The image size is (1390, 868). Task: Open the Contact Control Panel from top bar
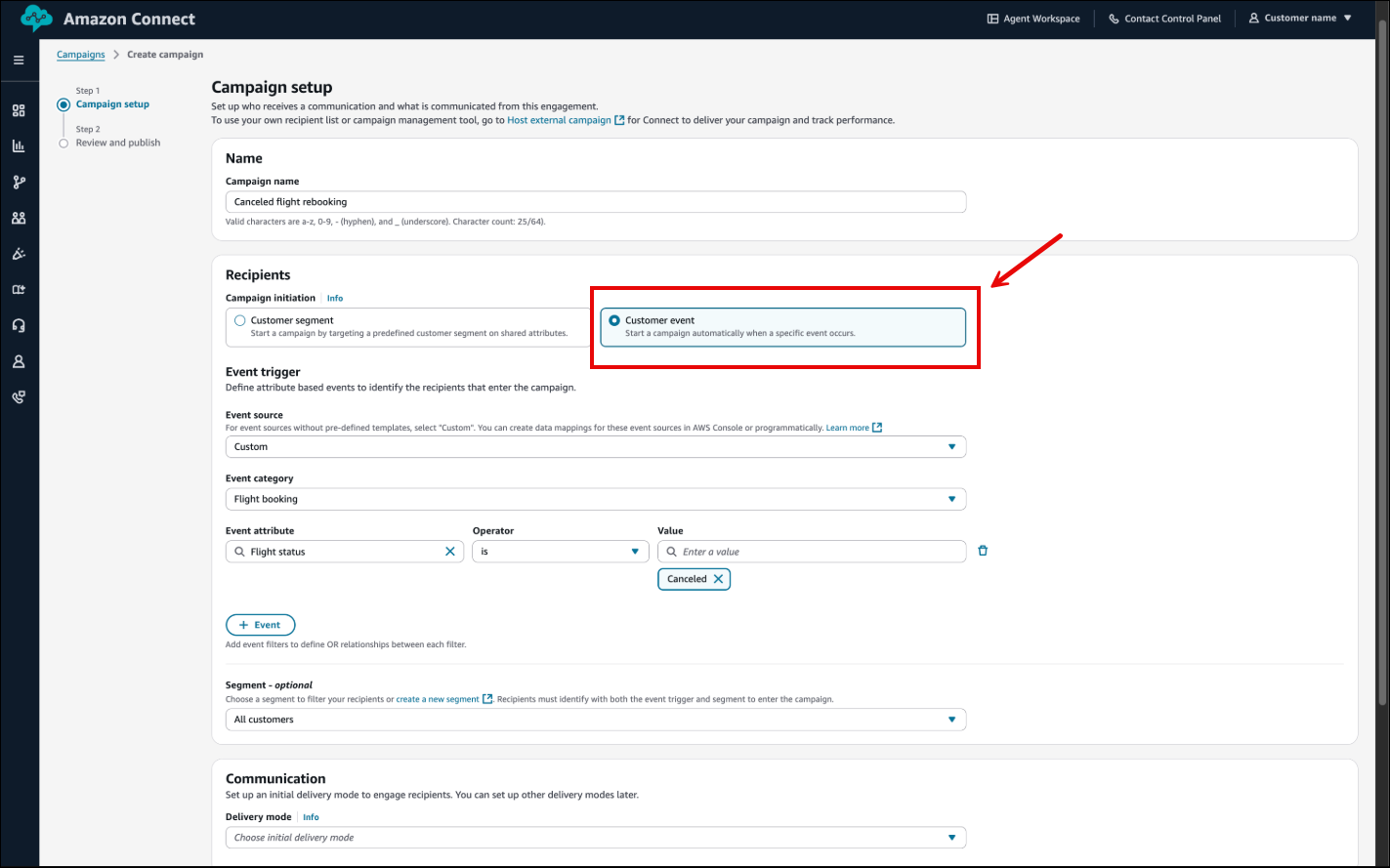pyautogui.click(x=1164, y=18)
